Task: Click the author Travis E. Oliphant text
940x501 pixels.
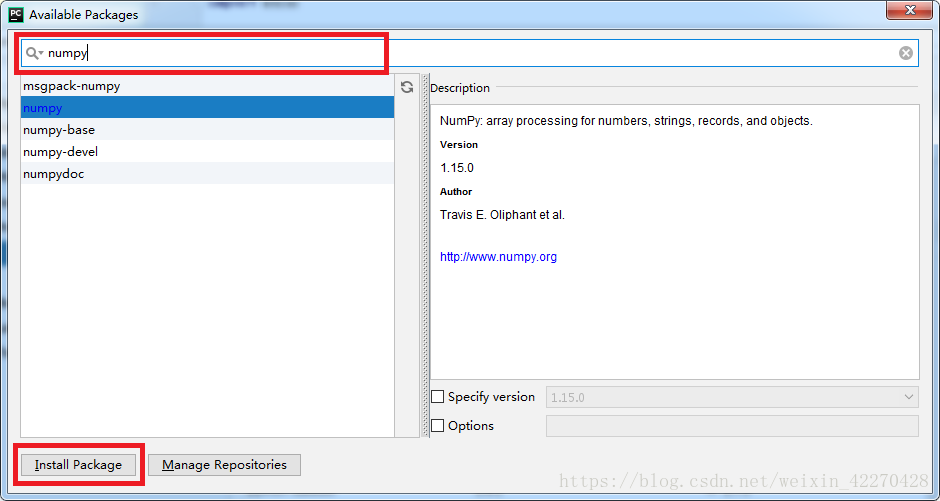Action: click(x=502, y=215)
